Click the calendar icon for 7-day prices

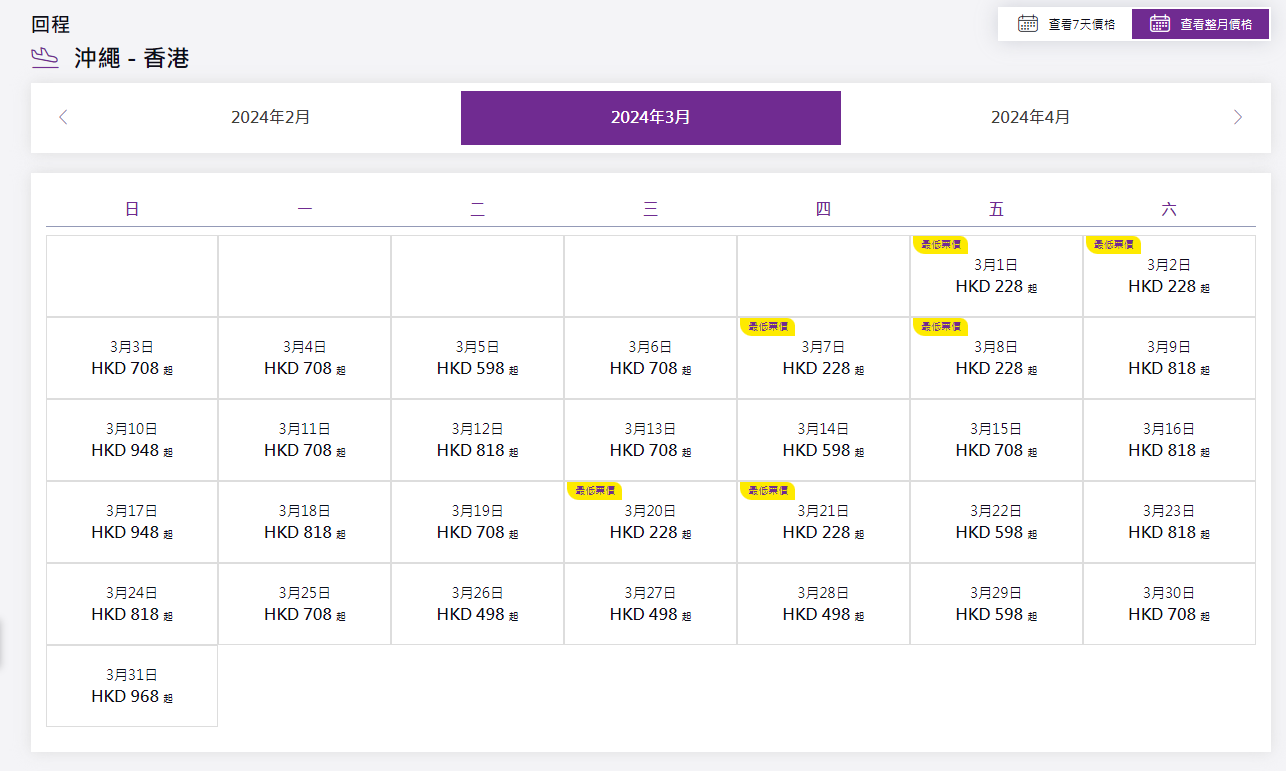[x=1027, y=24]
